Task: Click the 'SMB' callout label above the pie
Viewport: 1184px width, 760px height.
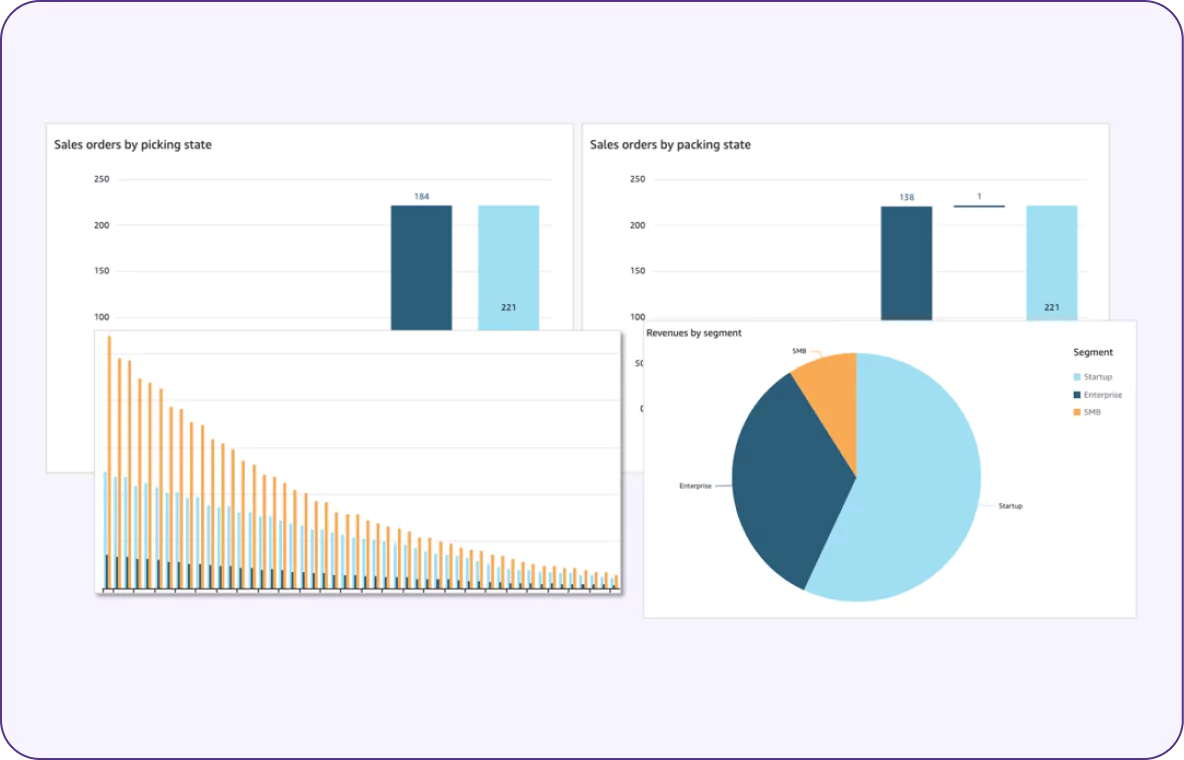Action: click(799, 351)
